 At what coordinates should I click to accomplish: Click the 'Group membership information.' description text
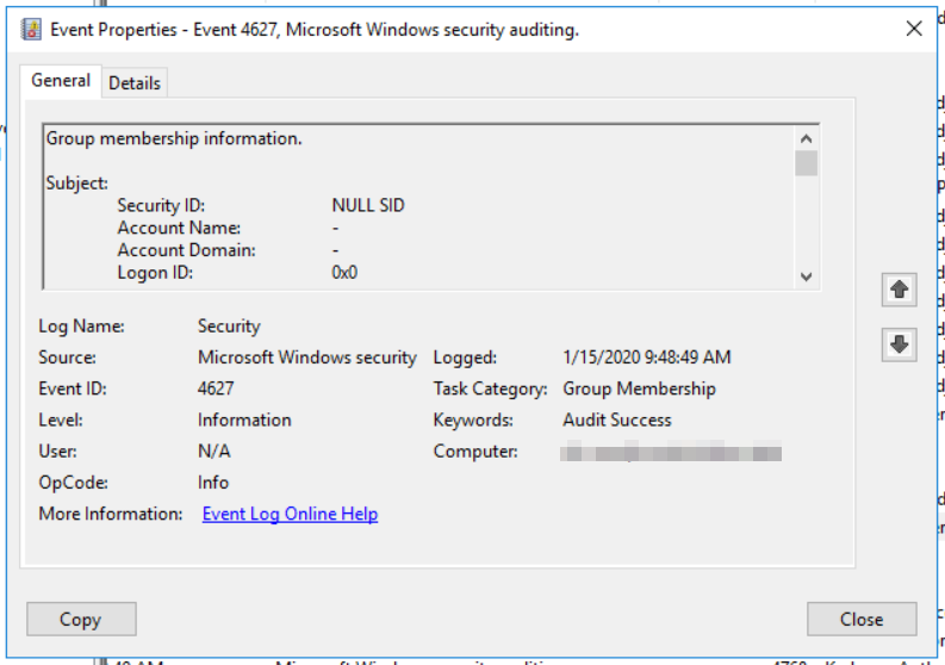pos(174,139)
